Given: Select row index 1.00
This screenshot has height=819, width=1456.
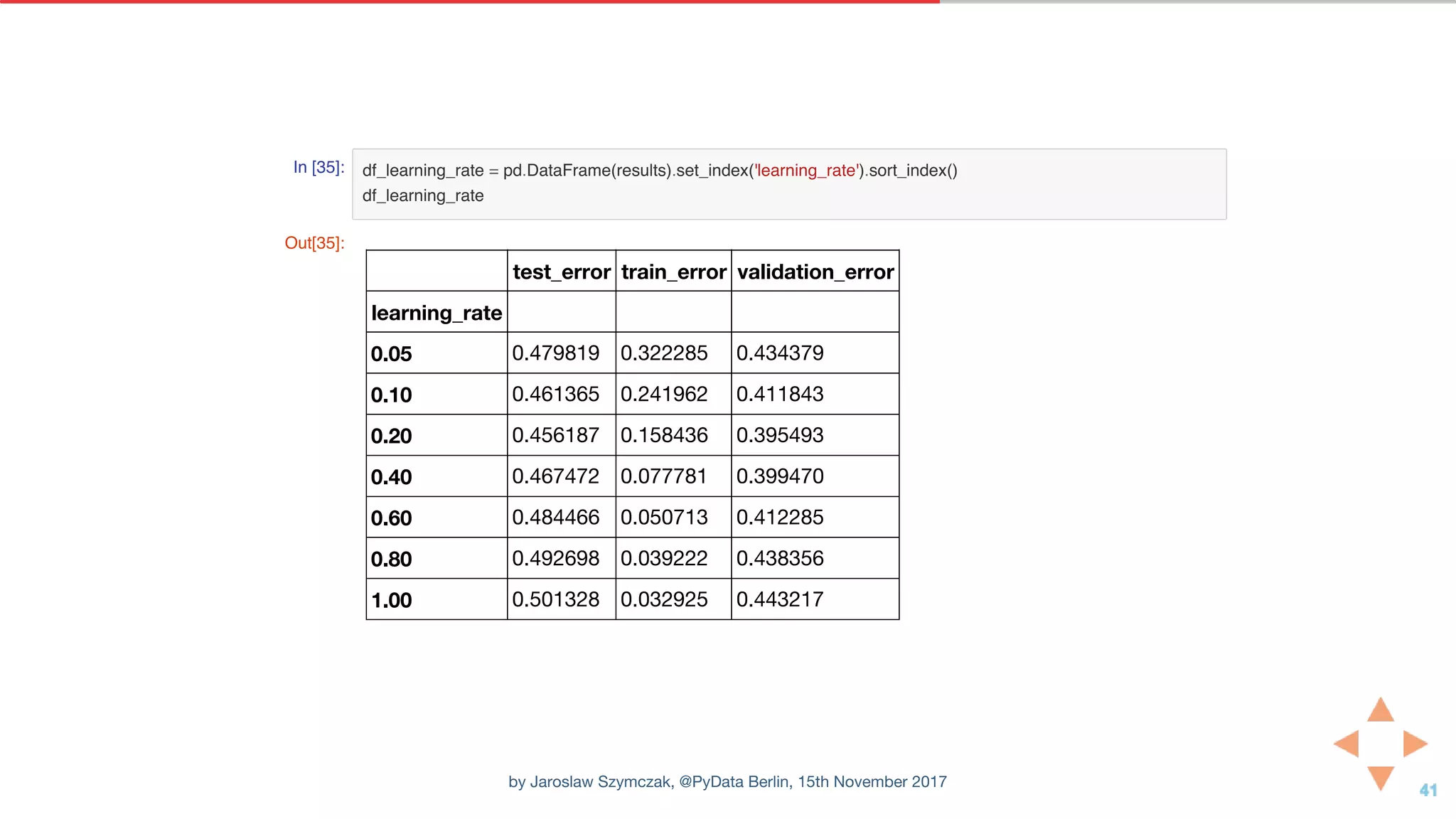Looking at the screenshot, I should (392, 600).
